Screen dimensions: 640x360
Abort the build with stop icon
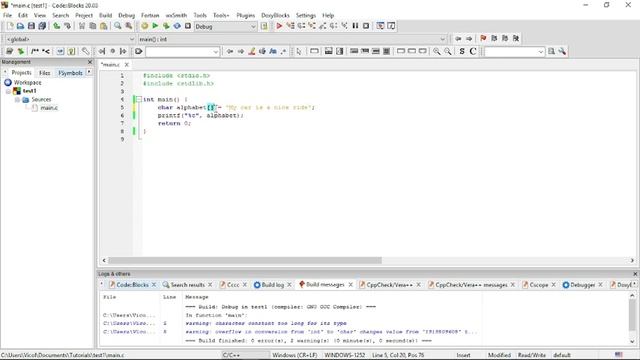coord(188,26)
